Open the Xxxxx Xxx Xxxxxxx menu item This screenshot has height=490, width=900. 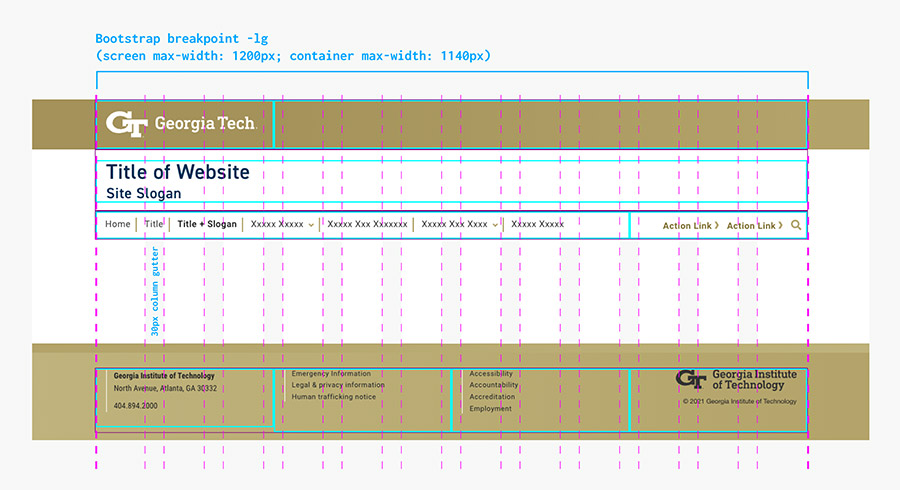367,224
